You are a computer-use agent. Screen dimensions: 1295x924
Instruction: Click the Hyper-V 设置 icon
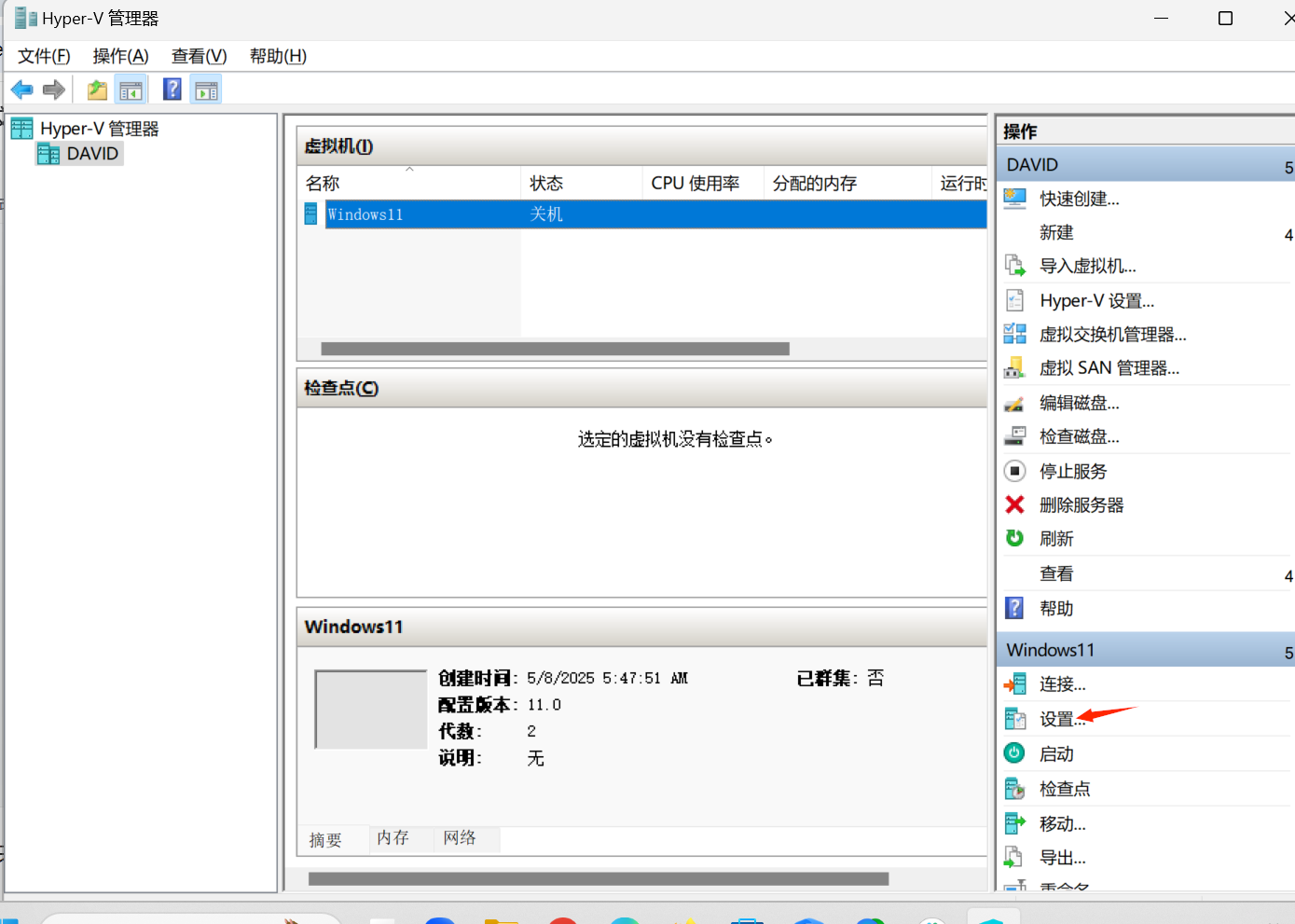click(x=1015, y=300)
